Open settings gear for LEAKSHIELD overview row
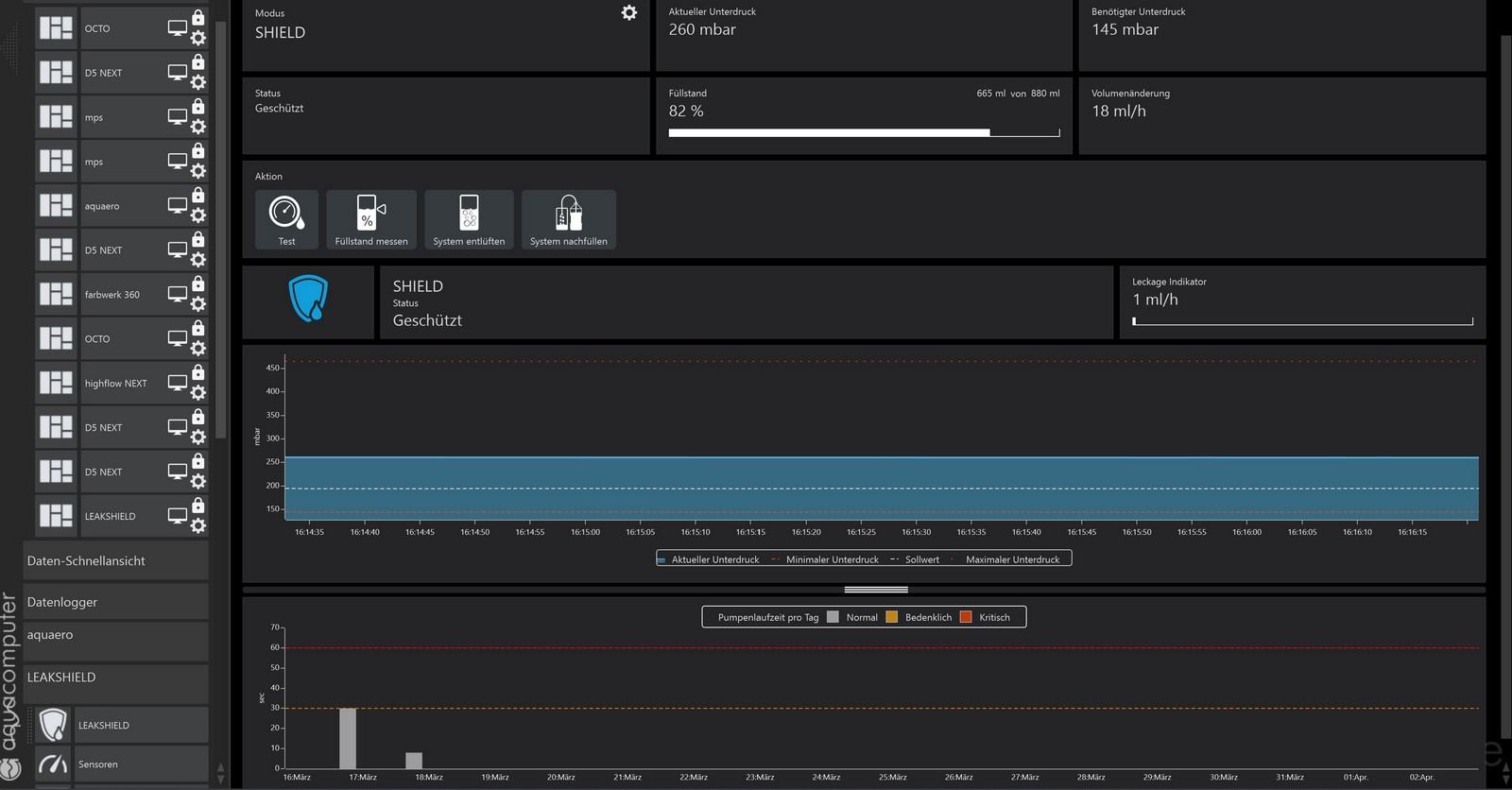The image size is (1512, 790). 198,526
